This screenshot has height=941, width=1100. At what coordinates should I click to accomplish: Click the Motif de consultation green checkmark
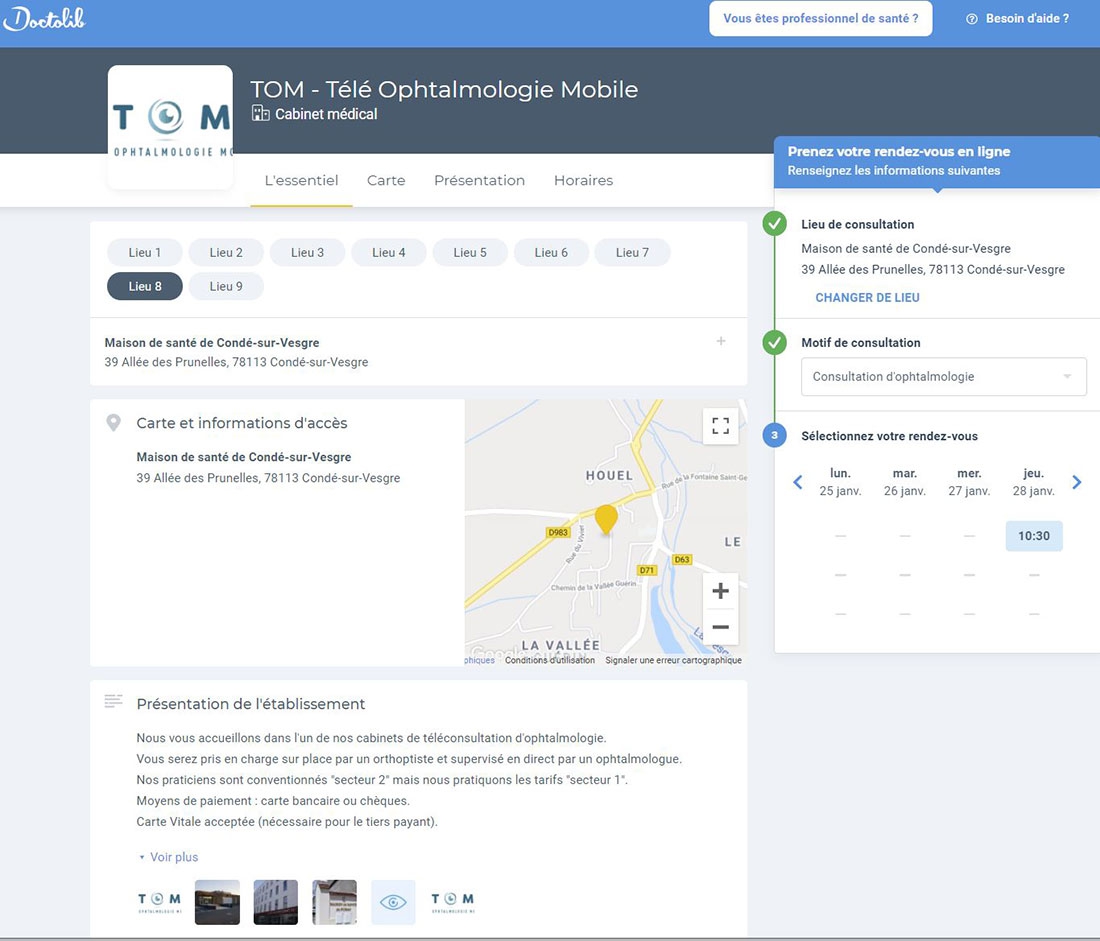(774, 342)
